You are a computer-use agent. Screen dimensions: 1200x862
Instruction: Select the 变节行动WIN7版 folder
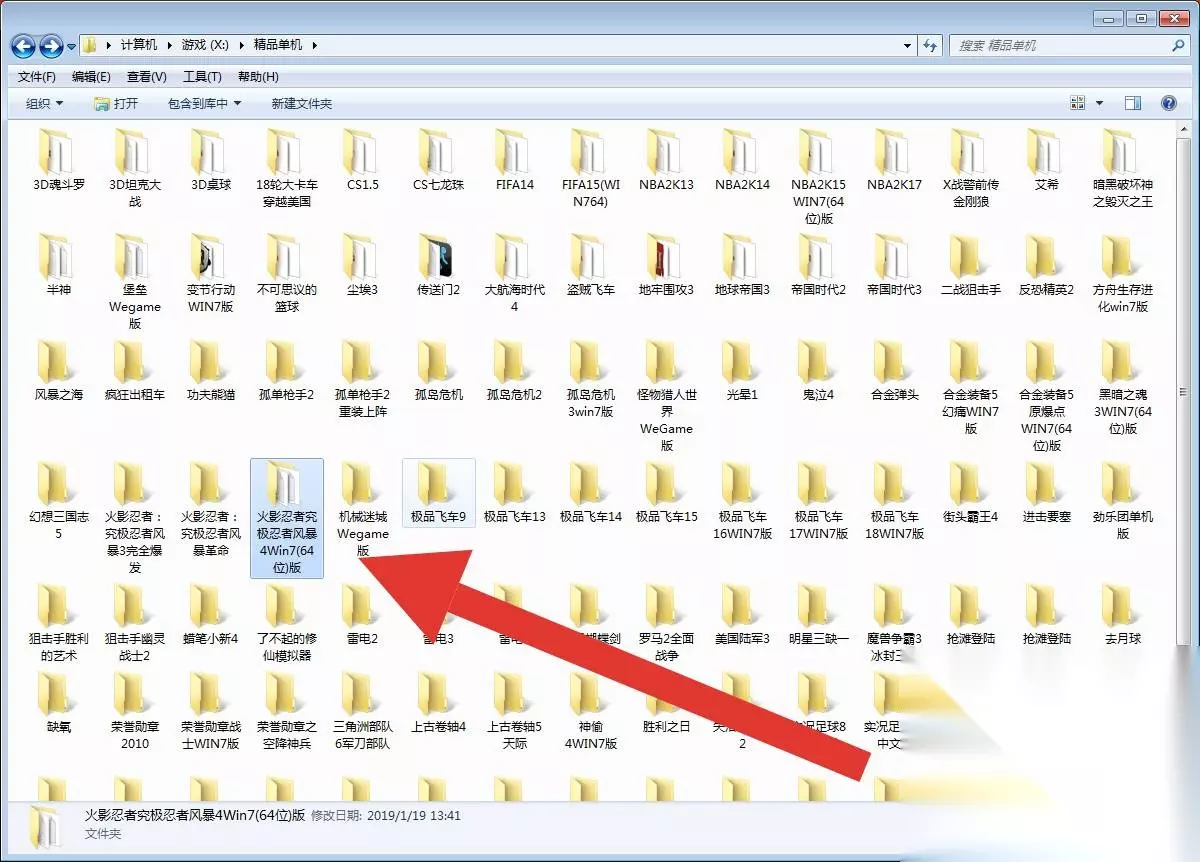coord(211,273)
